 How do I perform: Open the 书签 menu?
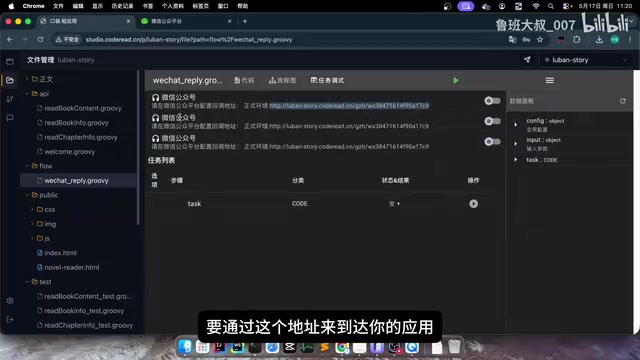(x=148, y=6)
